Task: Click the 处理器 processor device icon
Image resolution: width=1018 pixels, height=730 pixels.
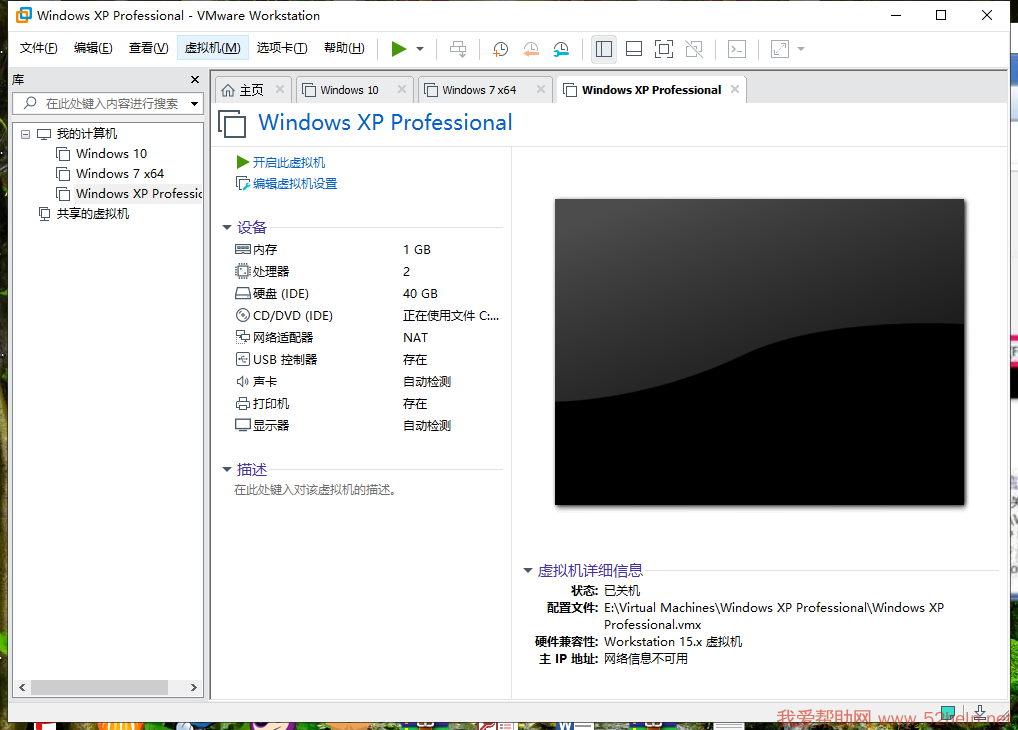Action: (243, 271)
